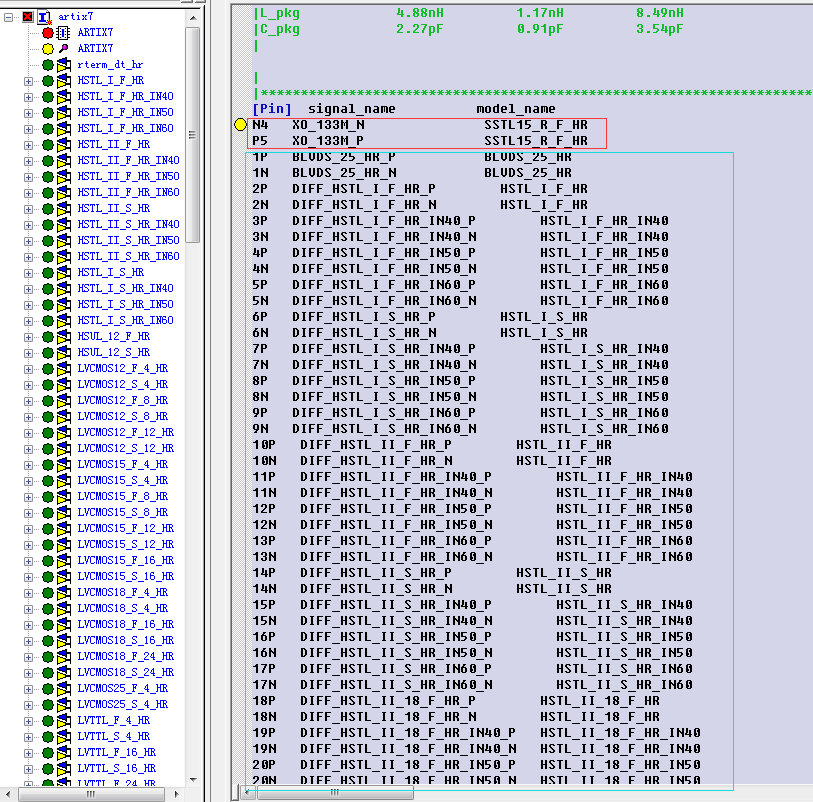Image resolution: width=813 pixels, height=802 pixels.
Task: Expand the HSTL_I_F_HR model node
Action: point(29,81)
